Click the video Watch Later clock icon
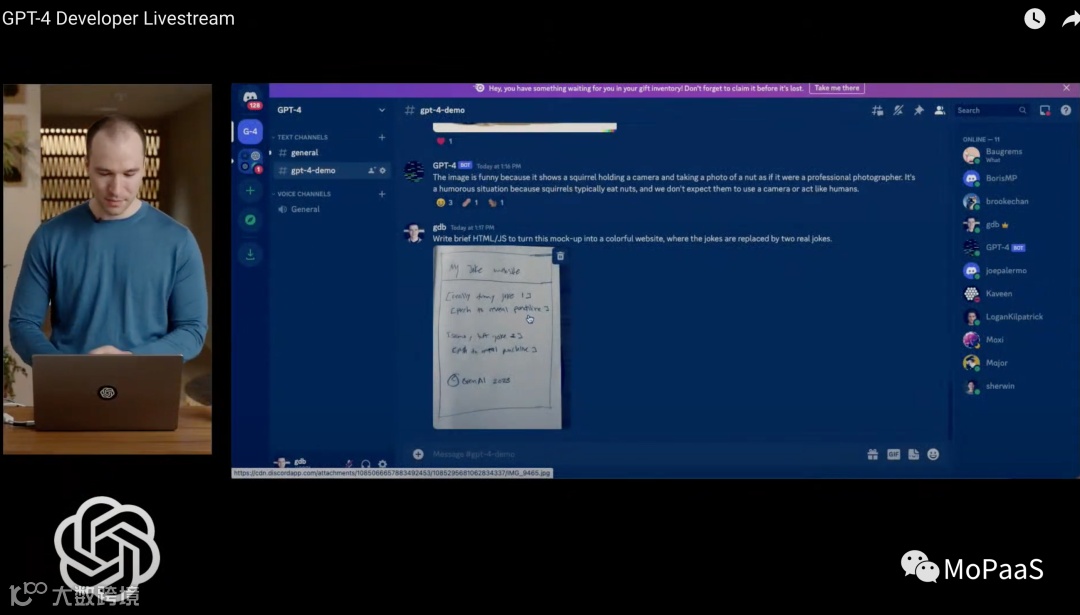 [1035, 19]
